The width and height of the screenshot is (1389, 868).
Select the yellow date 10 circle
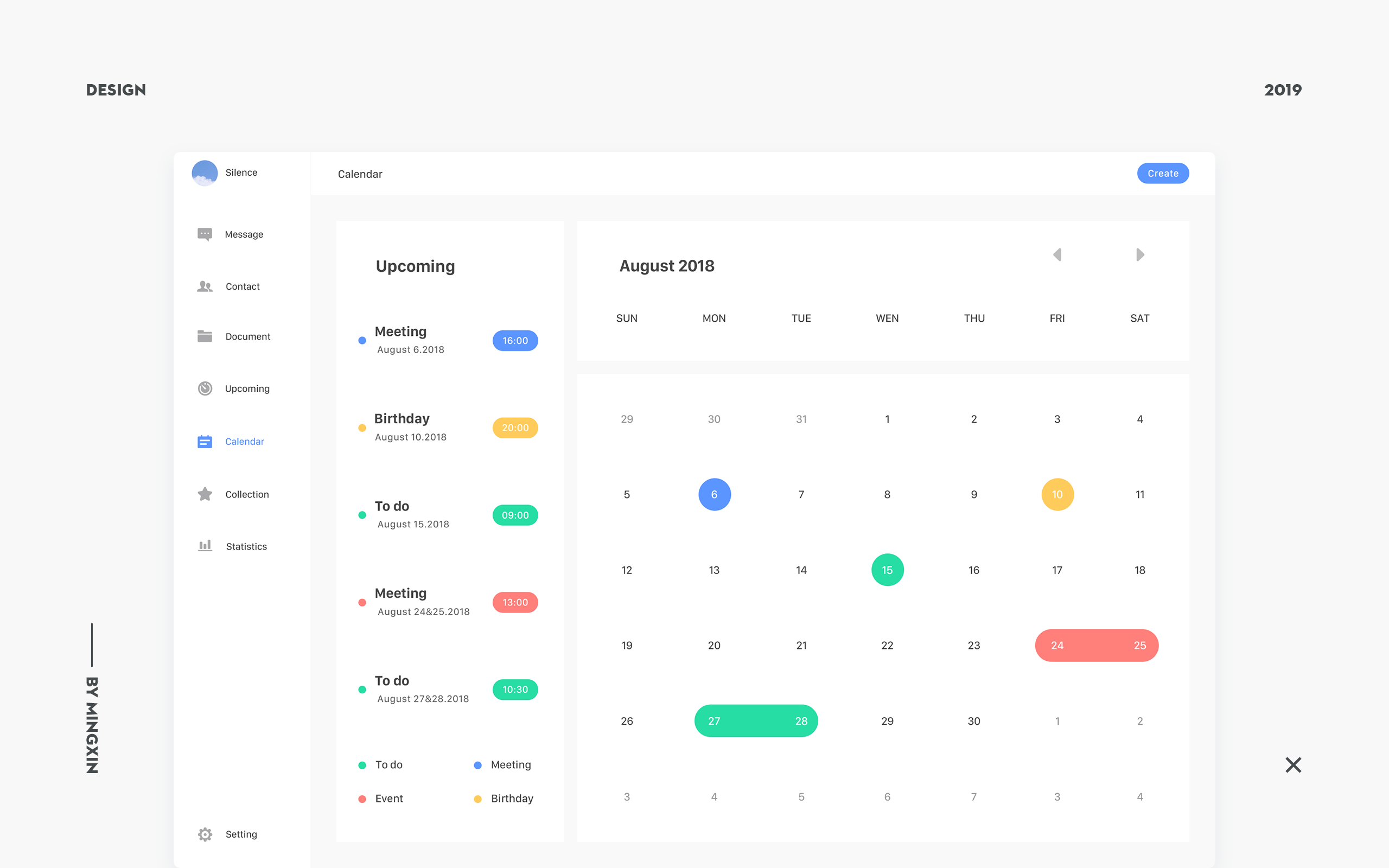pyautogui.click(x=1057, y=494)
